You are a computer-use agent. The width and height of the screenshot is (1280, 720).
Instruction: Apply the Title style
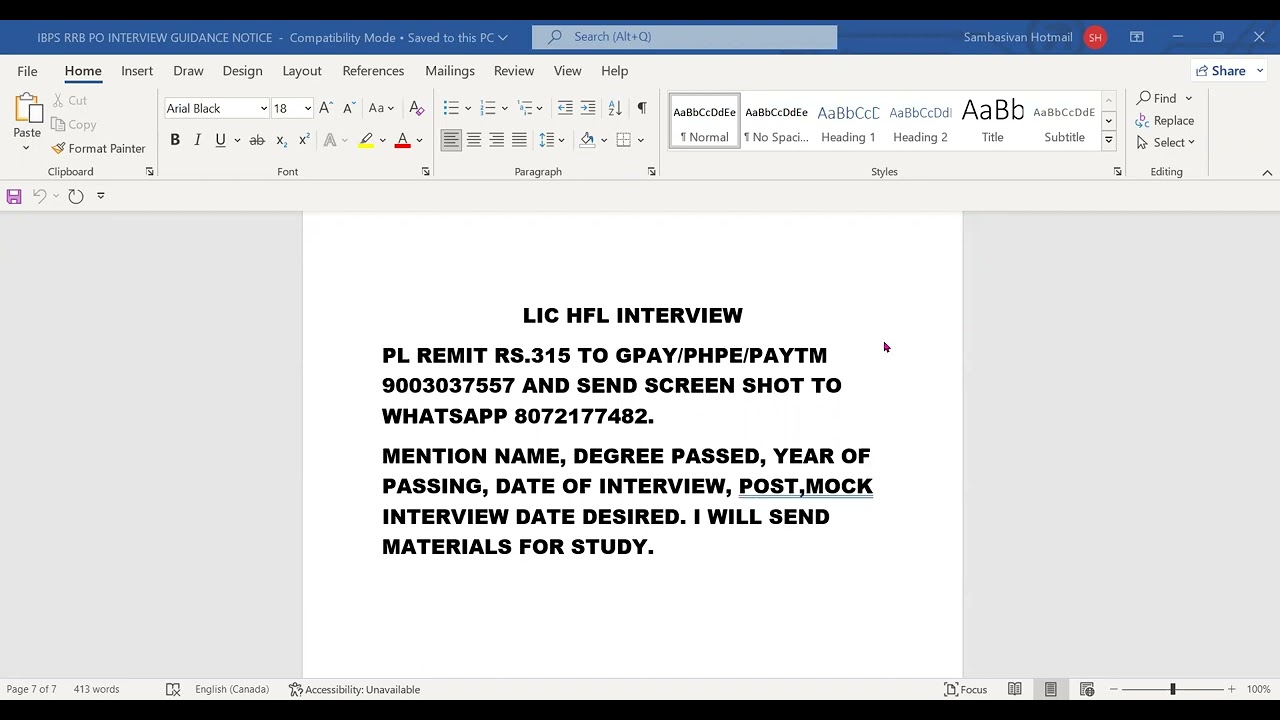coord(992,121)
